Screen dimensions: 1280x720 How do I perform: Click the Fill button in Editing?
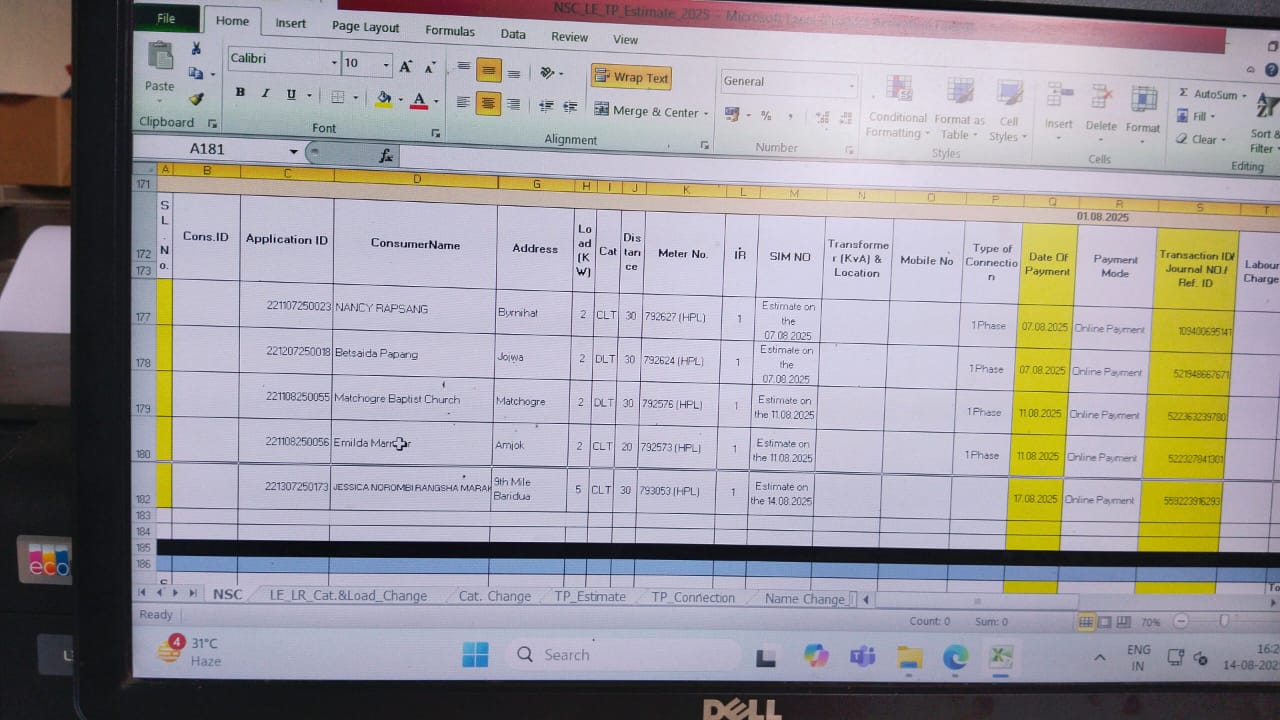coord(1197,116)
